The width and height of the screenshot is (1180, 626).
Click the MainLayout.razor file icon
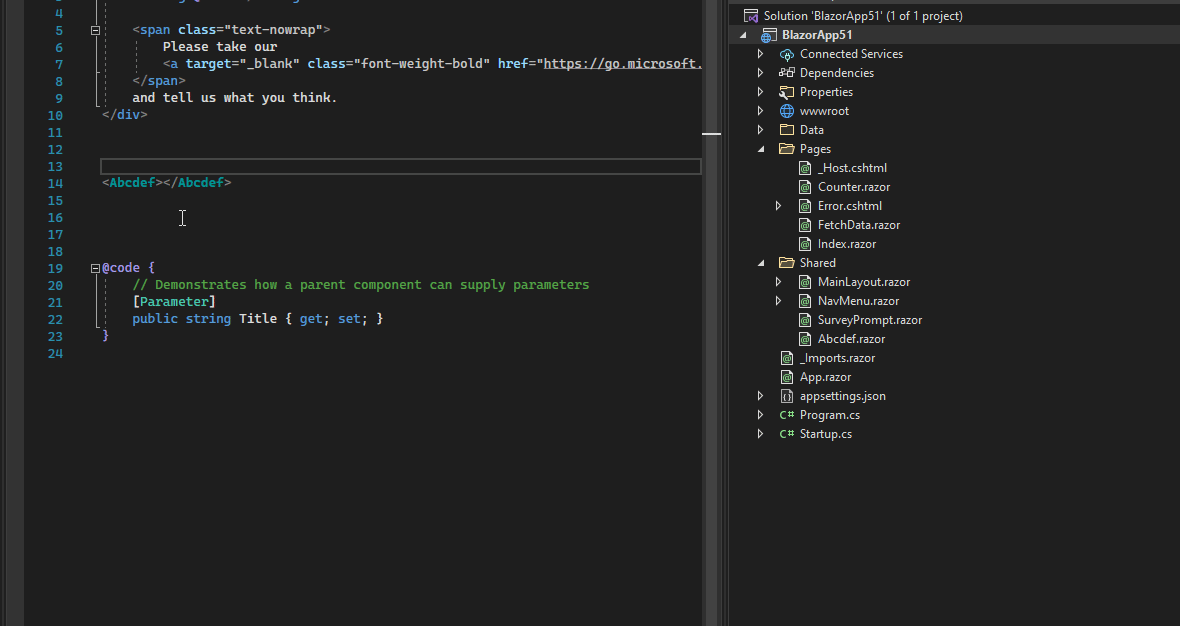click(x=805, y=281)
